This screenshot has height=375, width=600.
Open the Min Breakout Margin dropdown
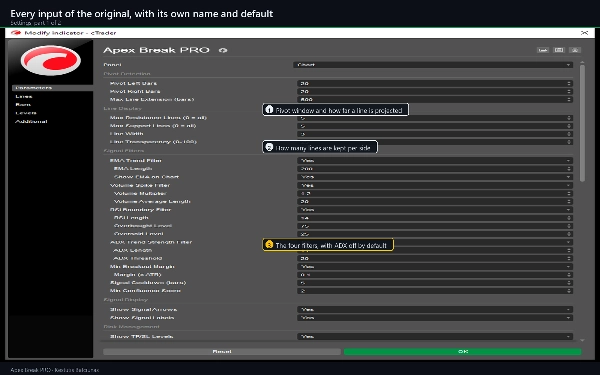[x=435, y=266]
